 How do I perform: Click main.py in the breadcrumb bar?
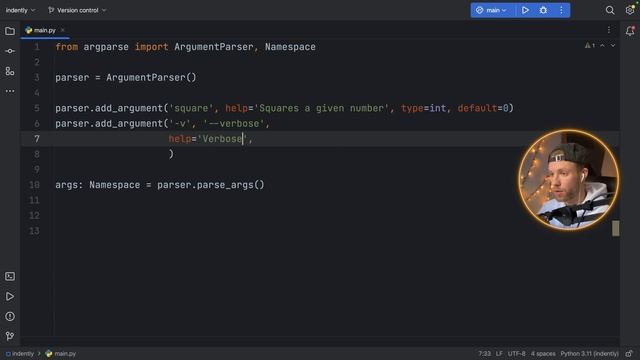pos(61,353)
